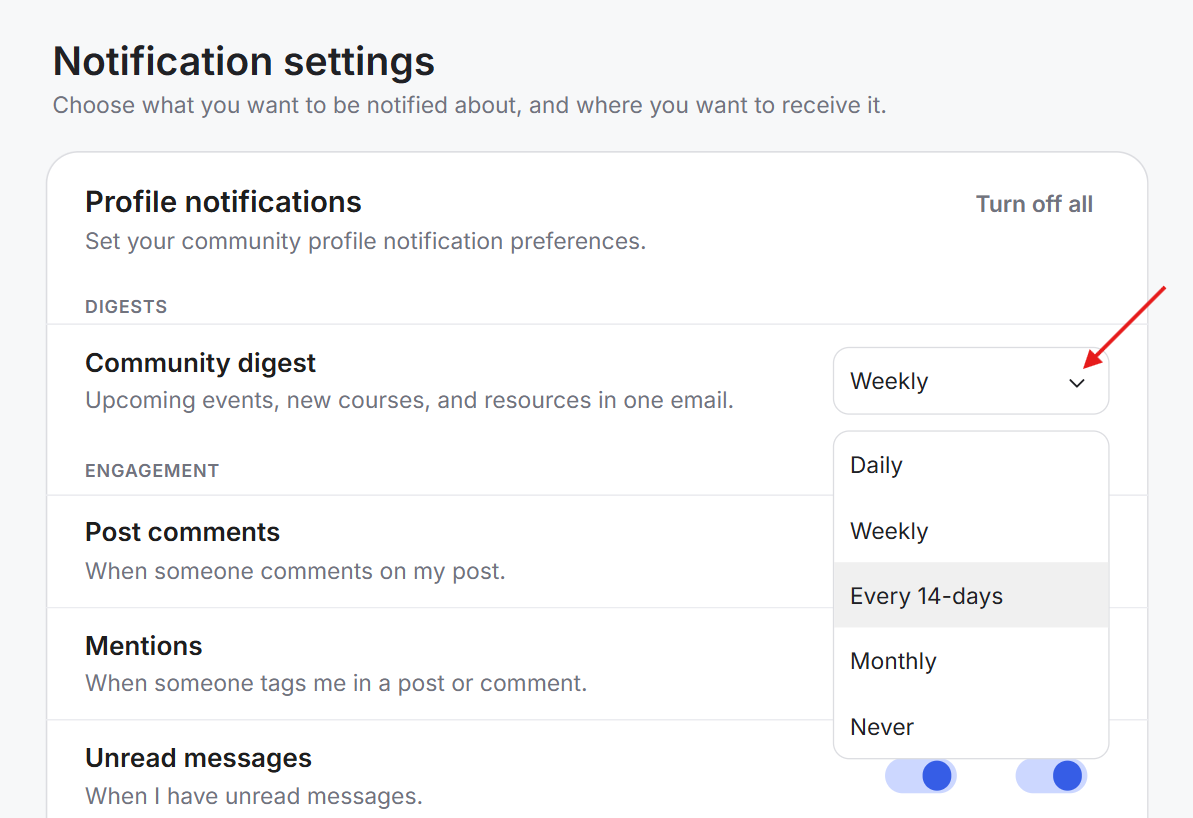The image size is (1193, 818).
Task: Toggle the right Unread messages switch
Action: [x=1051, y=775]
